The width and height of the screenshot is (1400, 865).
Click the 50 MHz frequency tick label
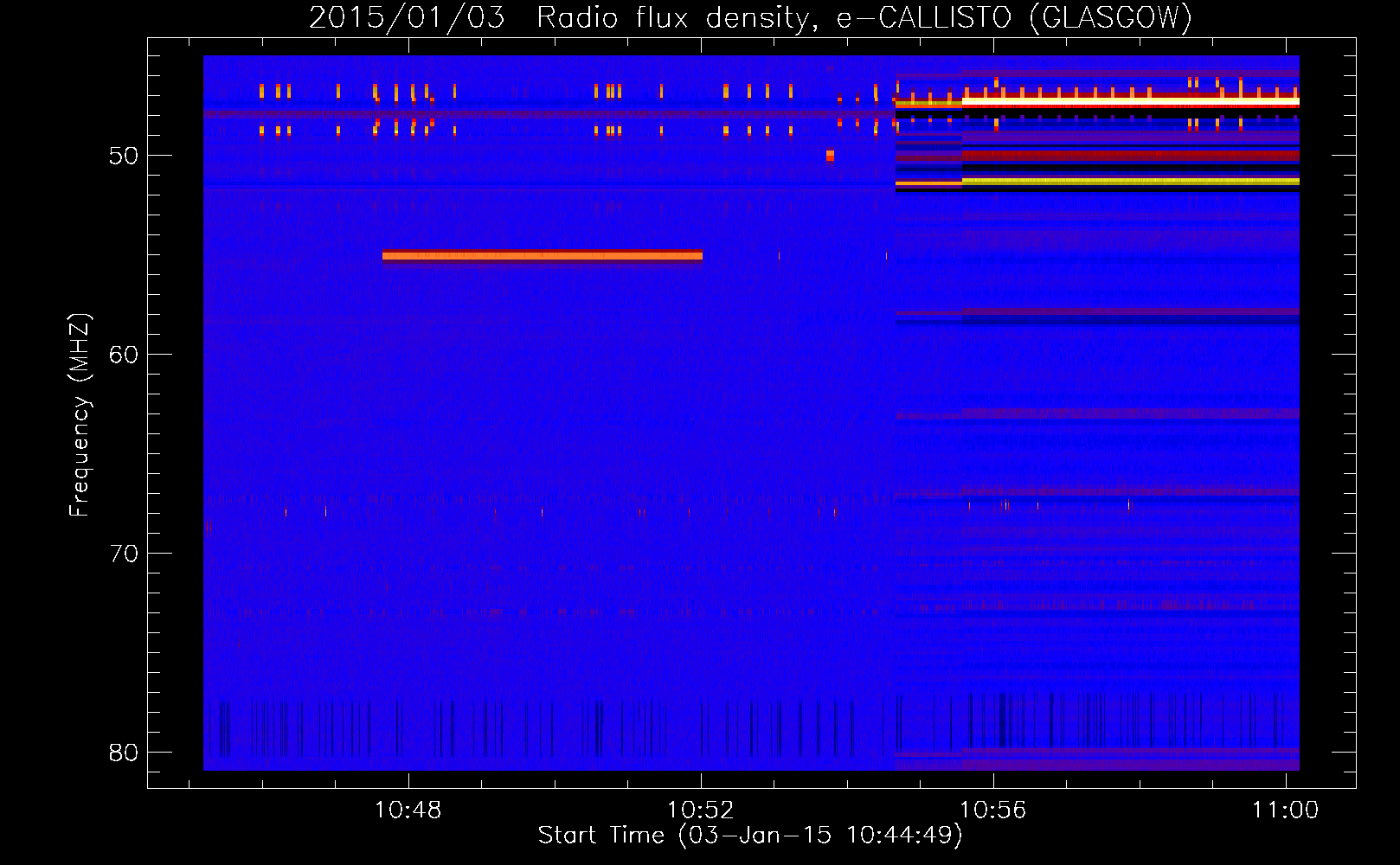(x=124, y=156)
